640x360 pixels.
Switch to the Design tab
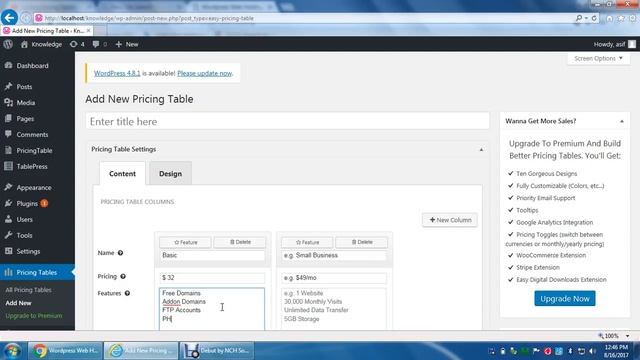pyautogui.click(x=170, y=173)
